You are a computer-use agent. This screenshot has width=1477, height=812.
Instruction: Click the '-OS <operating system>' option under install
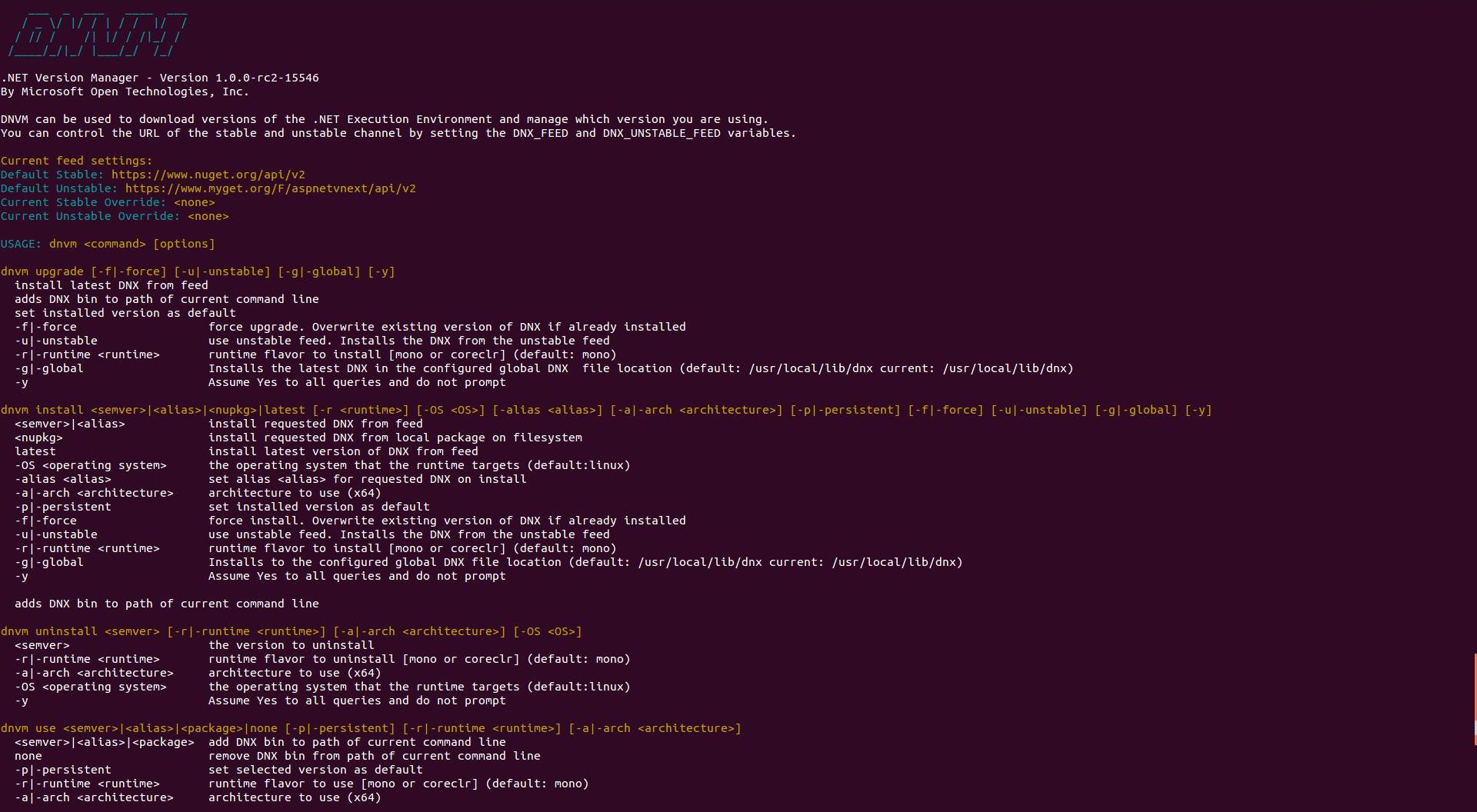pos(91,465)
